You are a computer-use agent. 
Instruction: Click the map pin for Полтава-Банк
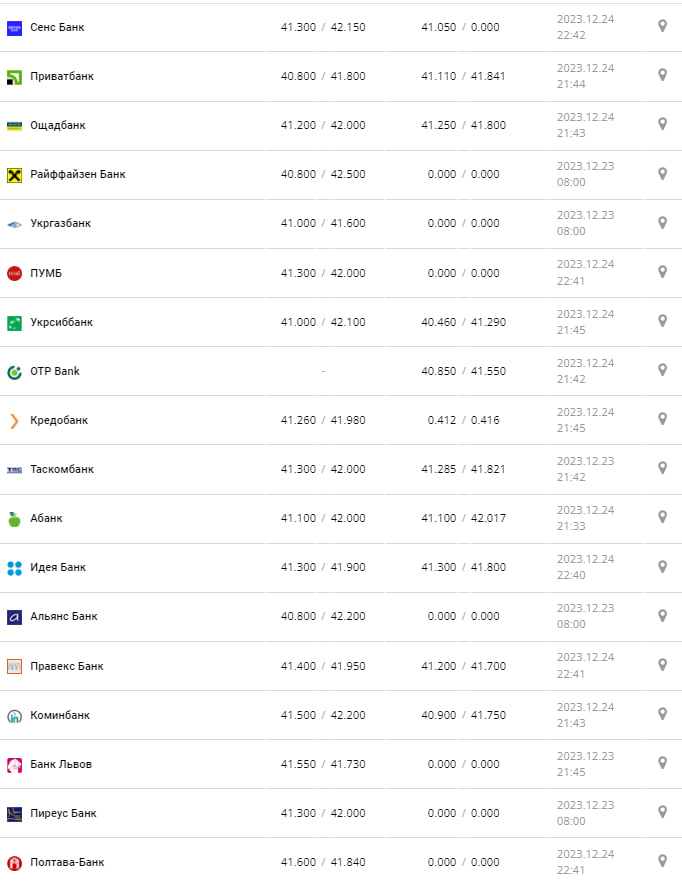(x=662, y=860)
